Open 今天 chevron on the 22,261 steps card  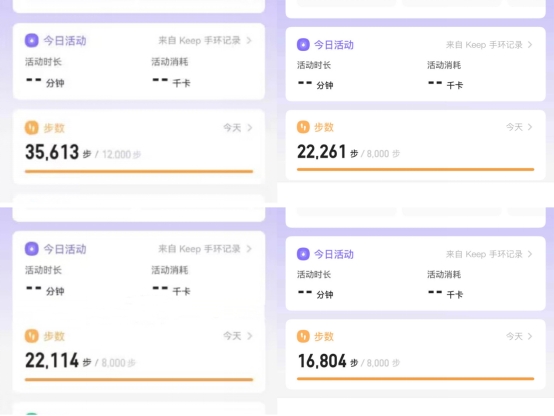519,127
